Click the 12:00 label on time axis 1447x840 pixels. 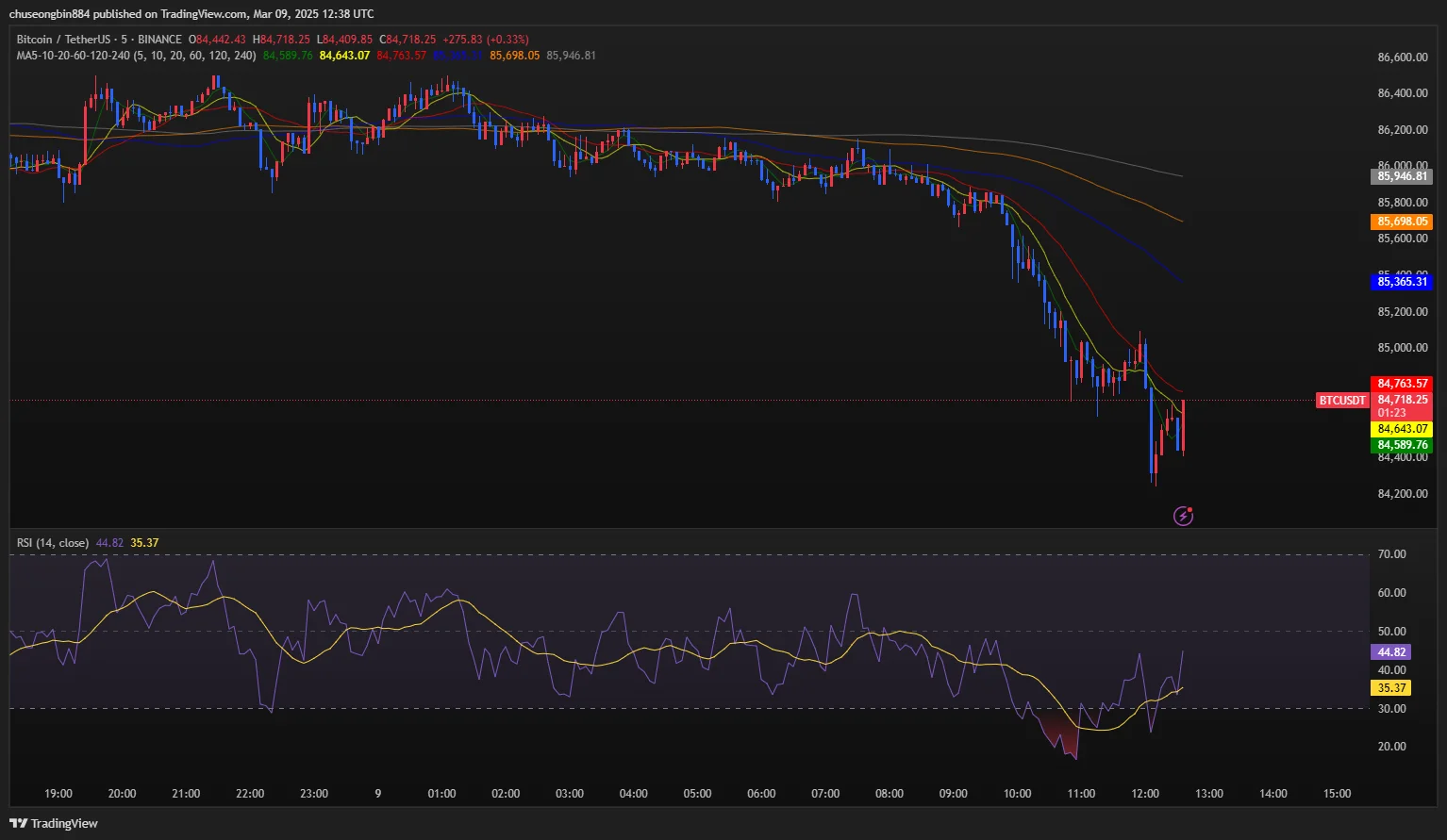[1144, 794]
